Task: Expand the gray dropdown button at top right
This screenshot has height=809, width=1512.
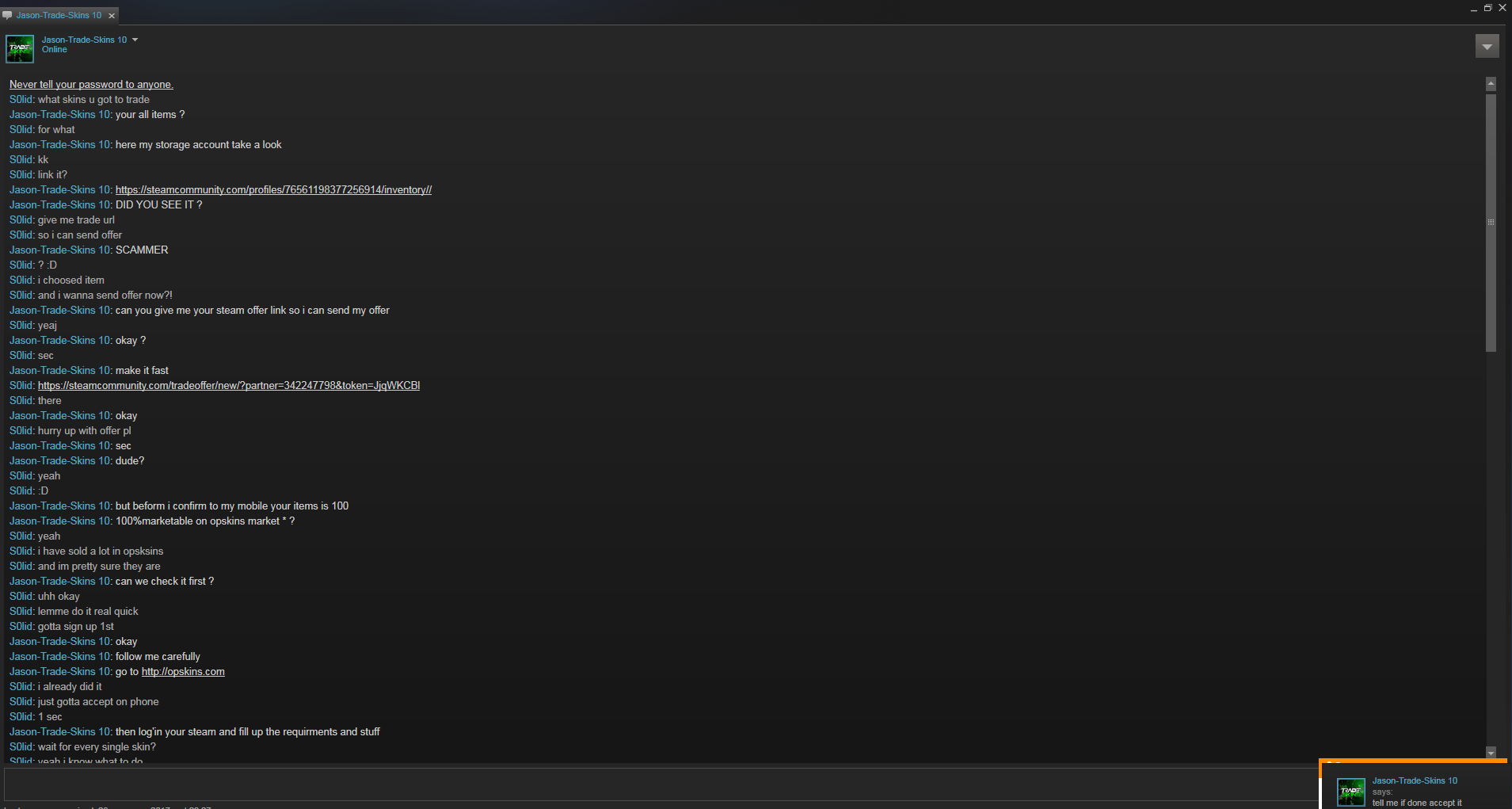Action: click(1487, 47)
